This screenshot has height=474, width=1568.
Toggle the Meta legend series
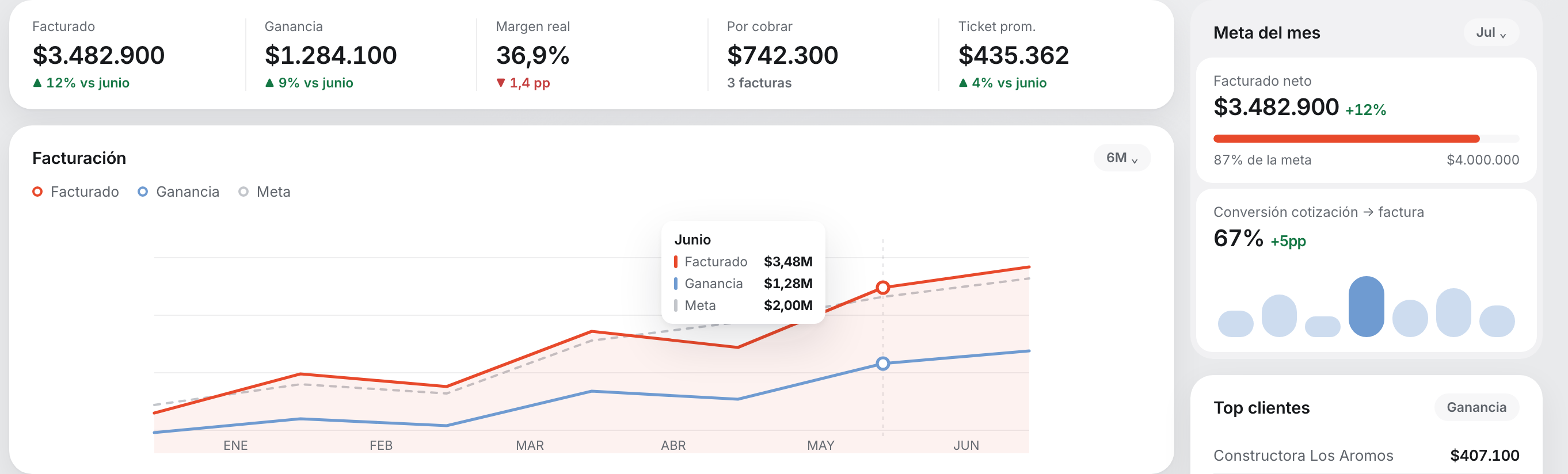(264, 192)
